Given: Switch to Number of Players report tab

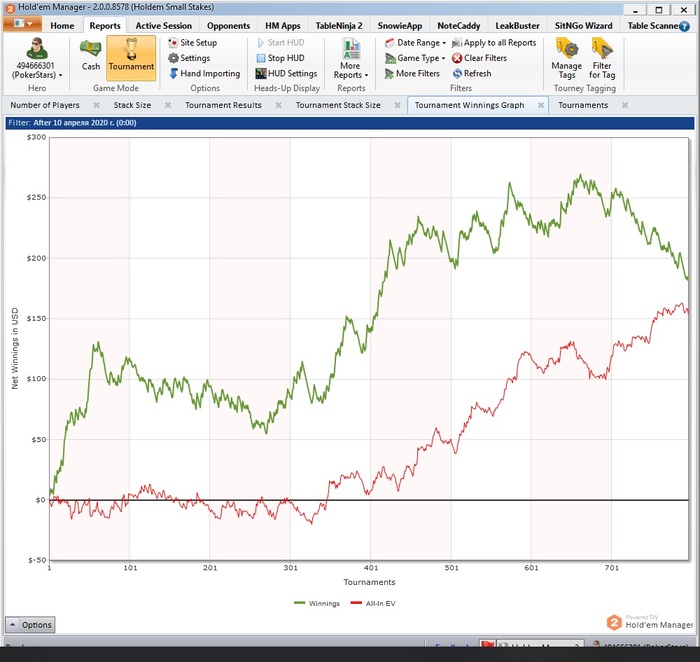Looking at the screenshot, I should tap(45, 105).
